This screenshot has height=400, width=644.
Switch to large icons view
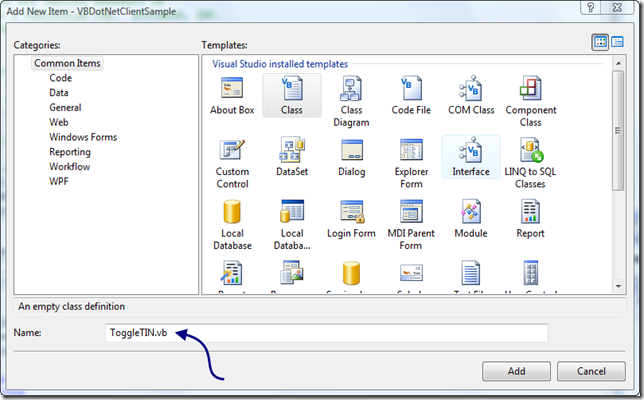pyautogui.click(x=600, y=42)
